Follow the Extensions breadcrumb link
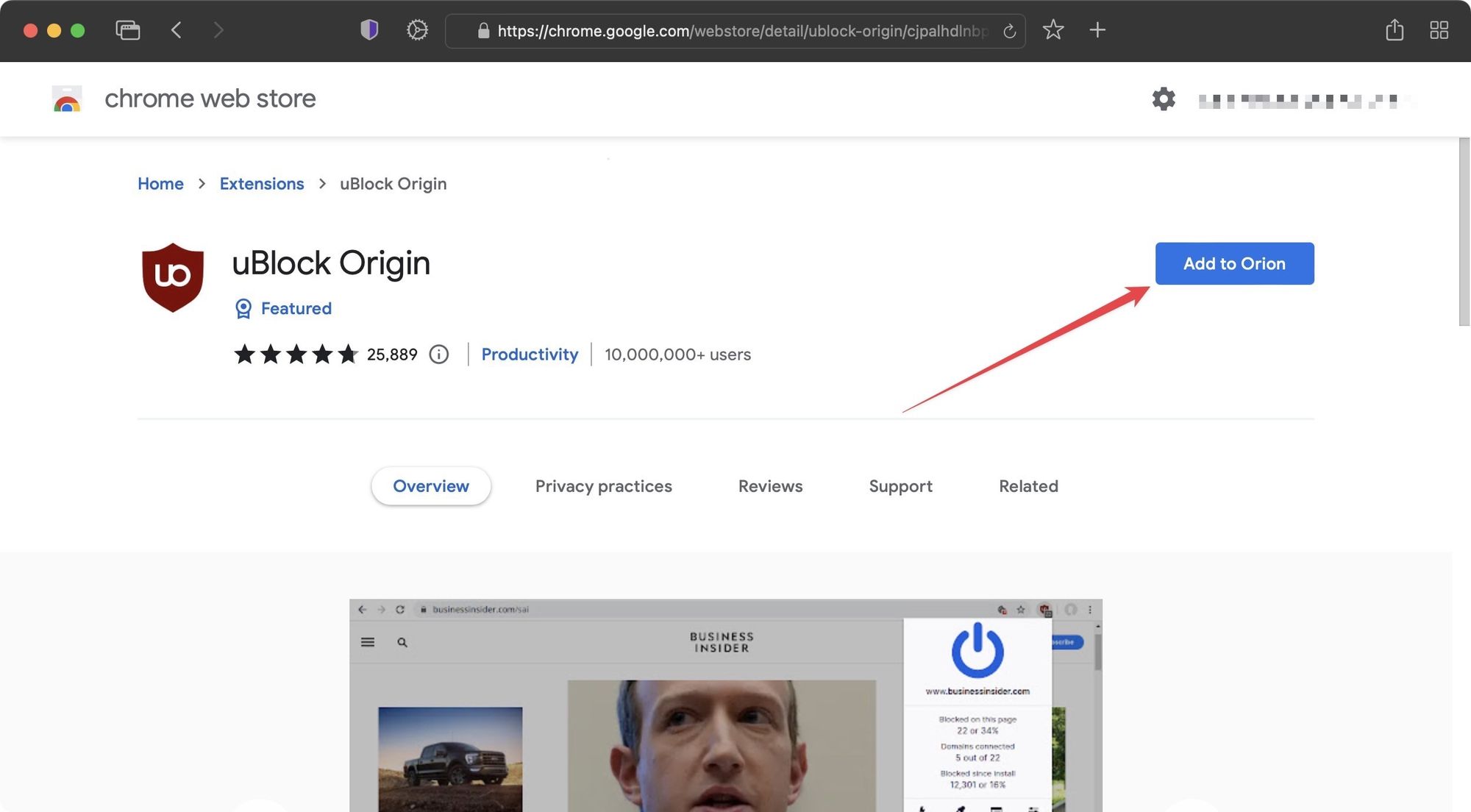 point(261,184)
